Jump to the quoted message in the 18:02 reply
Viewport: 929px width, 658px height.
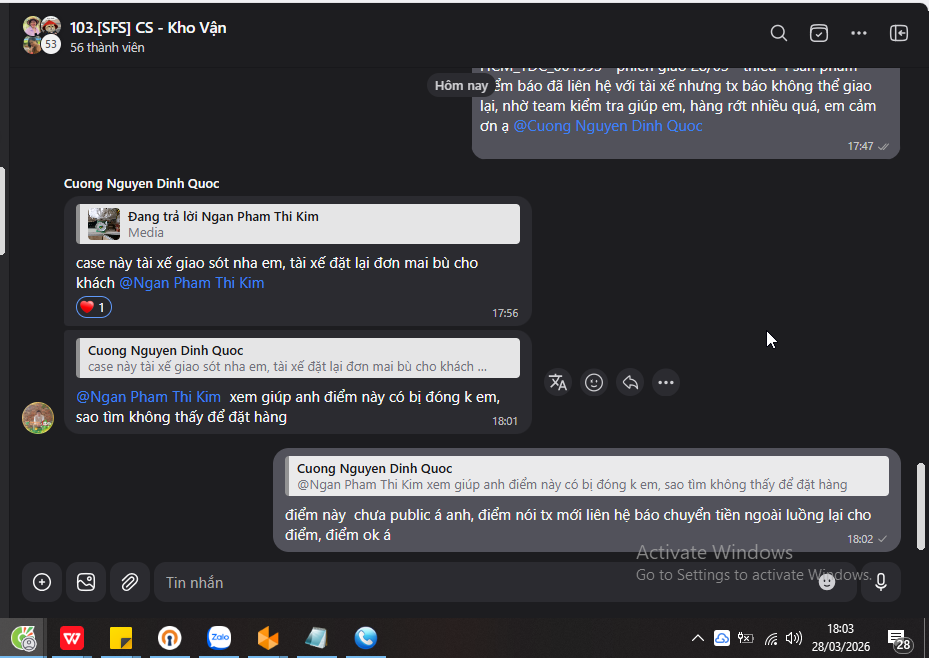tap(587, 476)
